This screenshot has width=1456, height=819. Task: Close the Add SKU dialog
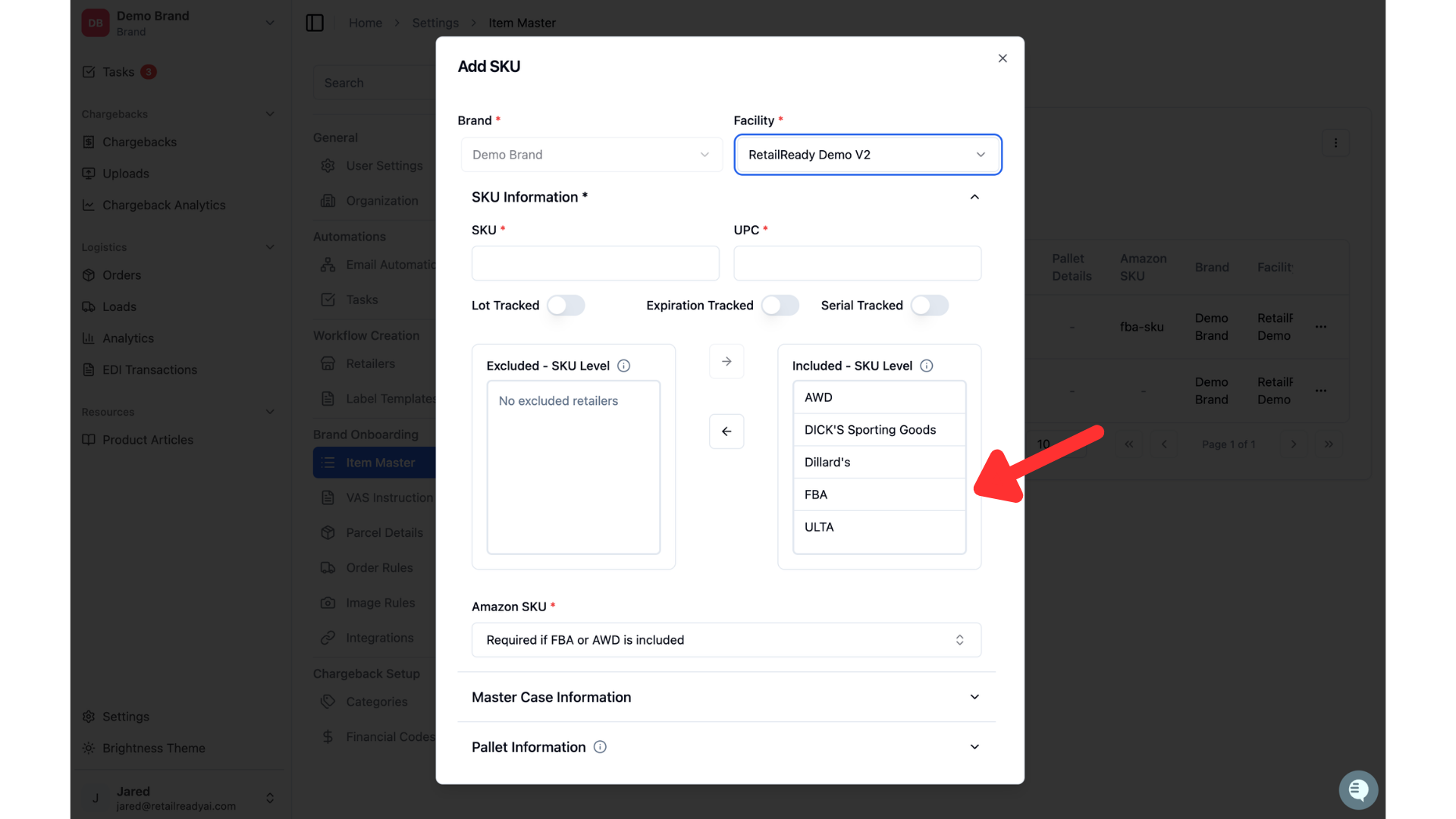point(1003,58)
